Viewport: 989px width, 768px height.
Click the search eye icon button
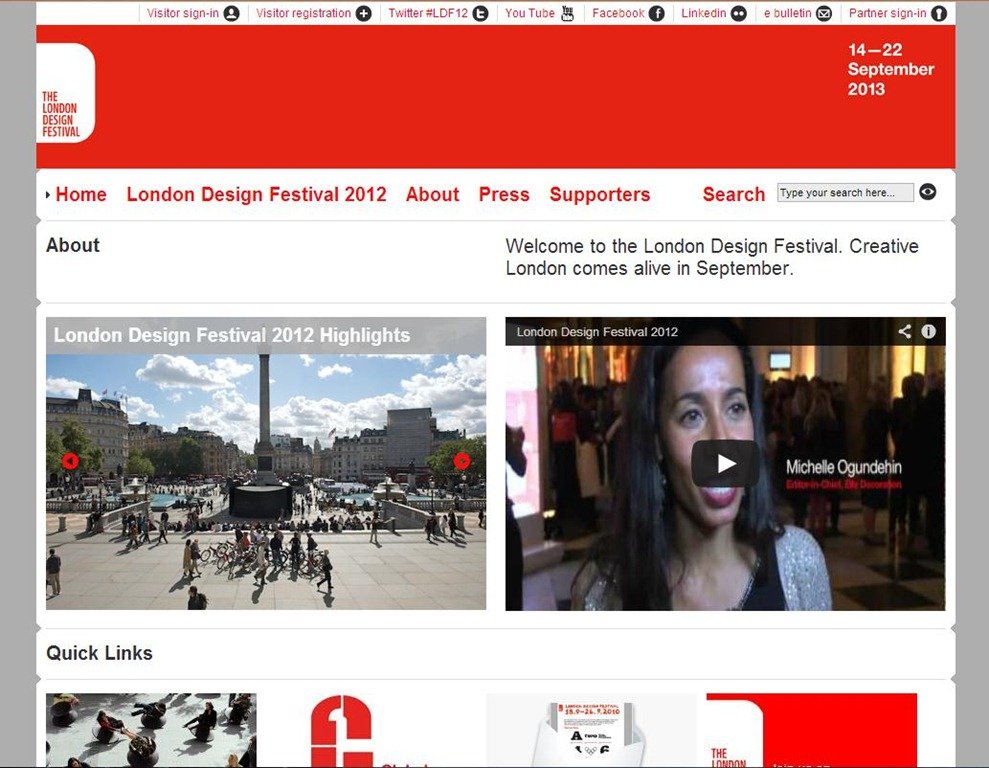[x=927, y=192]
